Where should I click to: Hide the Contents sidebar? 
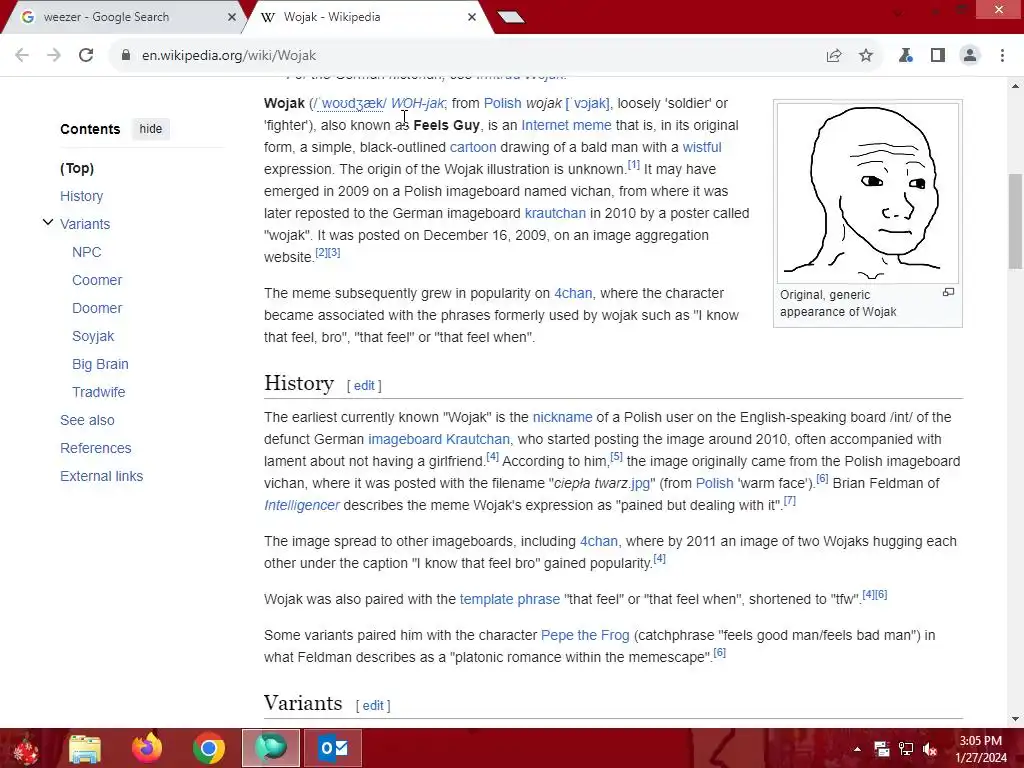click(150, 129)
